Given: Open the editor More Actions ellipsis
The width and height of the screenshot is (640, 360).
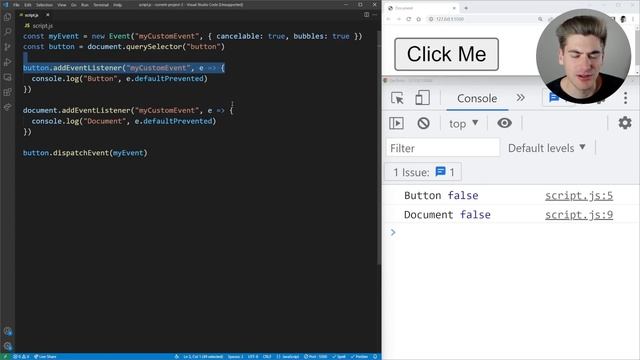Looking at the screenshot, I should pyautogui.click(x=374, y=15).
